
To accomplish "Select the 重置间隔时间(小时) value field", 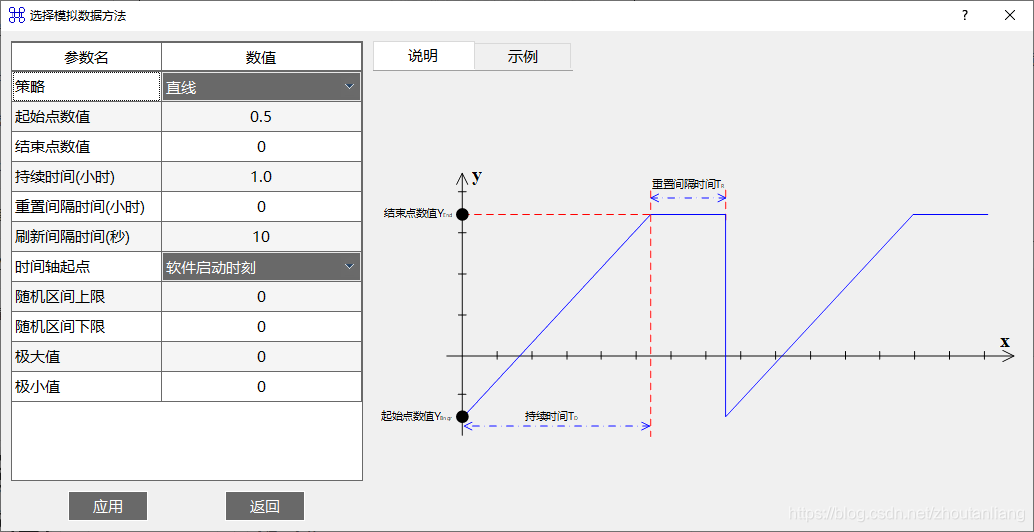I will click(x=261, y=207).
